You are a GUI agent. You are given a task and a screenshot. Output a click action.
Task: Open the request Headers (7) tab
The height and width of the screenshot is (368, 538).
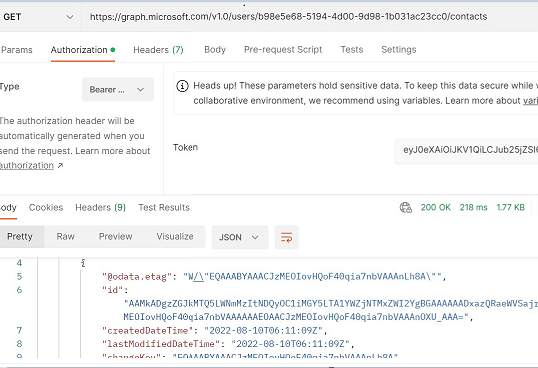click(x=158, y=50)
